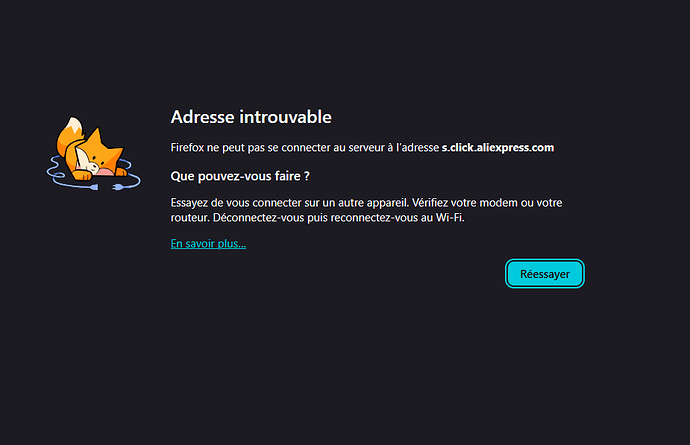Click the 'Que pouvez-vous faire ?' heading

[x=240, y=176]
